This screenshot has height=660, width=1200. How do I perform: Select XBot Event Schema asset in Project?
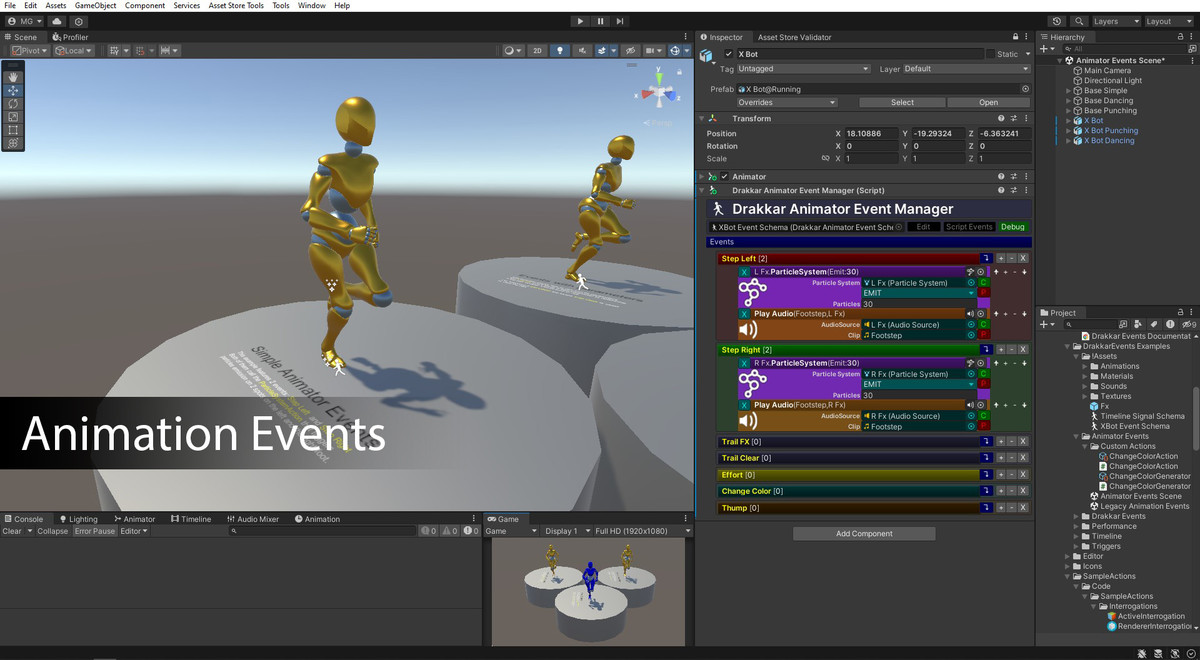click(x=1135, y=426)
